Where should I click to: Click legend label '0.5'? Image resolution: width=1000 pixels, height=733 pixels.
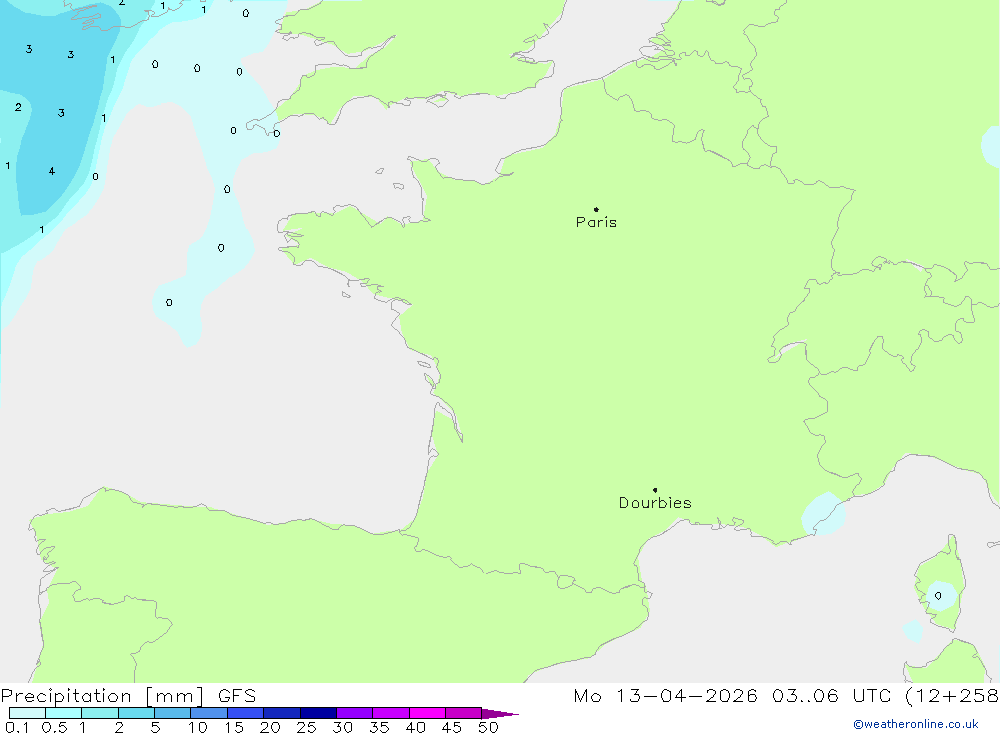pos(54,727)
